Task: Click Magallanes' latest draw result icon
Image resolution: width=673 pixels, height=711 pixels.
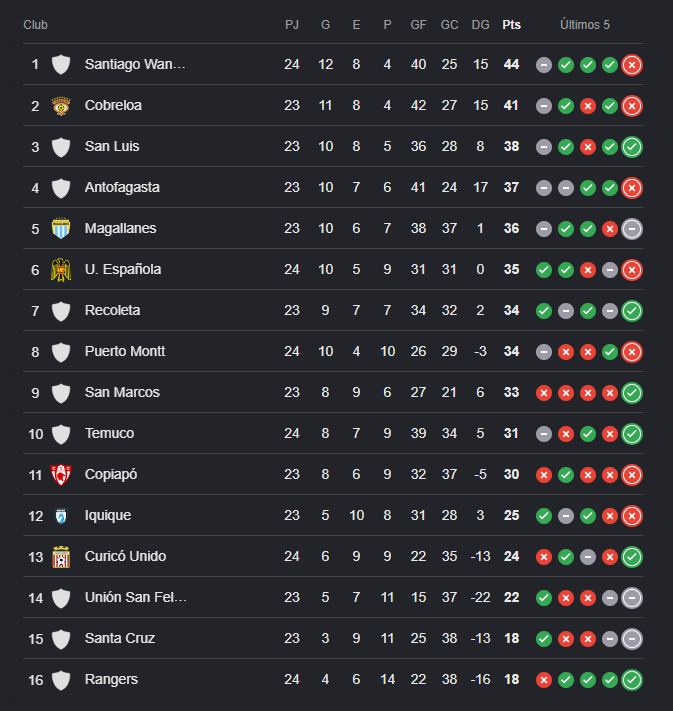Action: coord(632,229)
